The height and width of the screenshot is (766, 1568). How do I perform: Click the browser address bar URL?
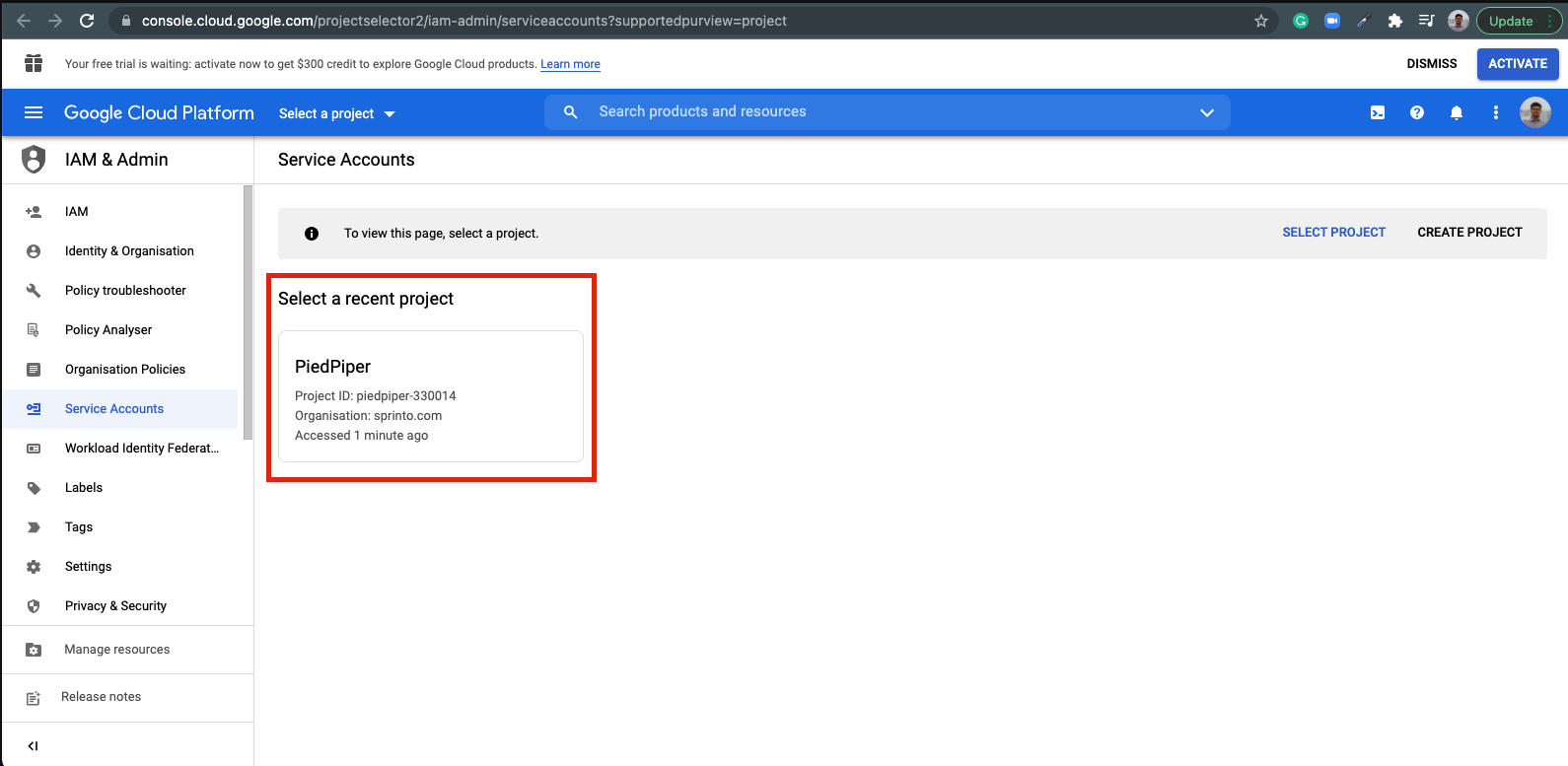tap(463, 21)
